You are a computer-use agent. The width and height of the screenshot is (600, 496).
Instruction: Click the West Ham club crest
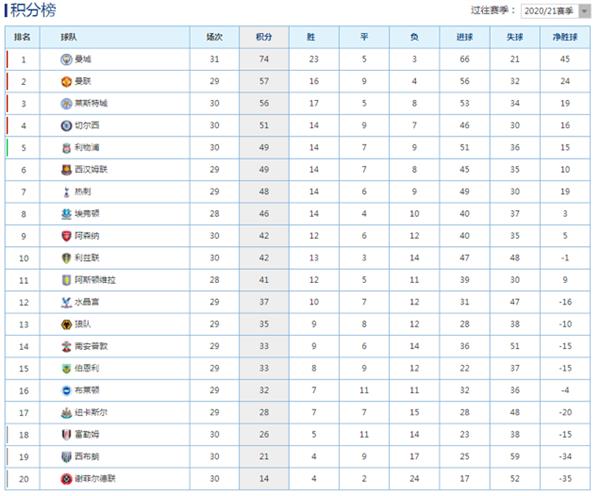click(66, 170)
